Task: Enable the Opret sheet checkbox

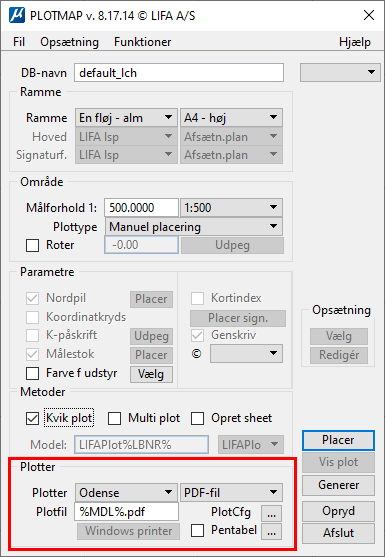Action: 197,418
